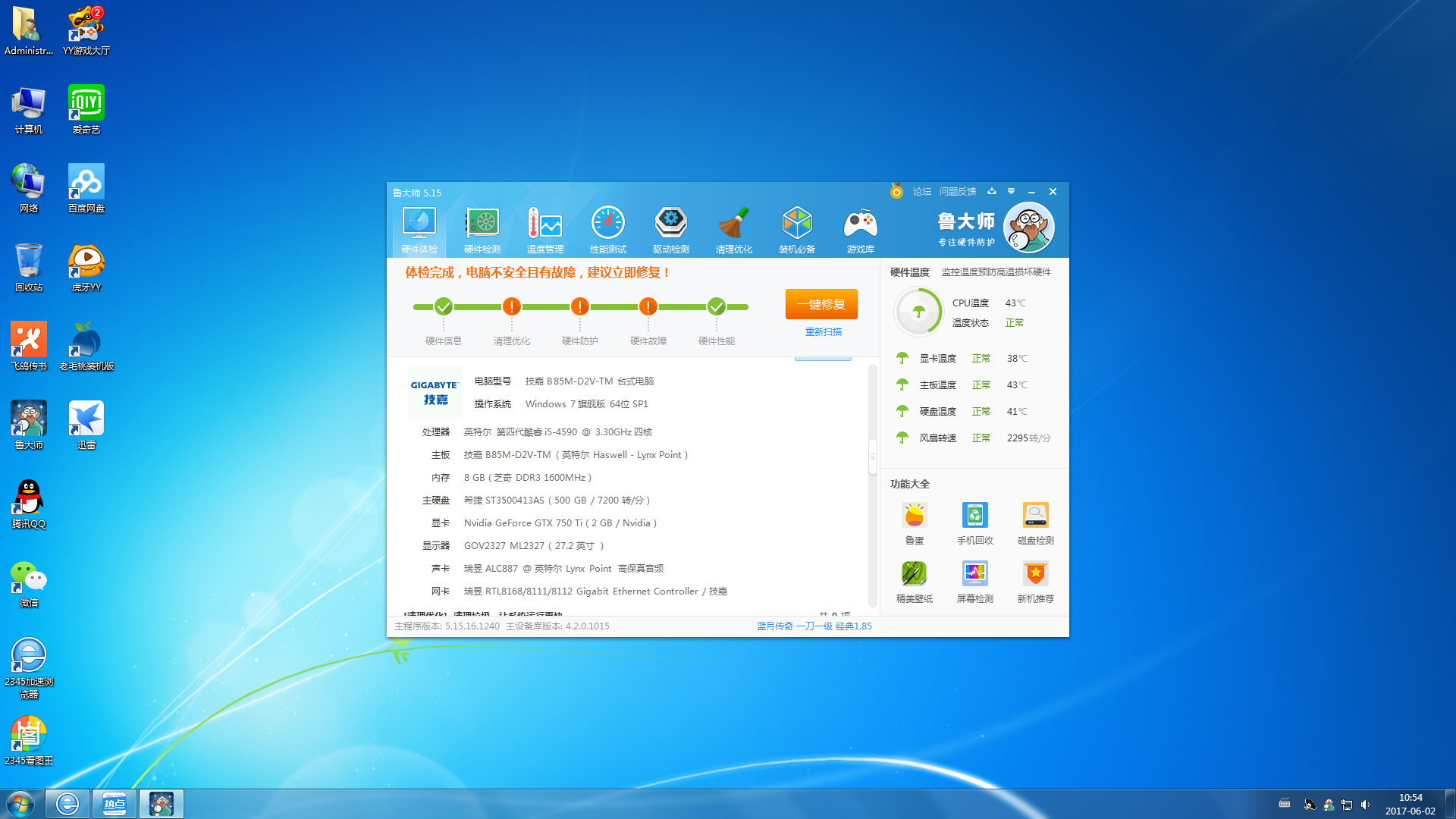Image resolution: width=1456 pixels, height=819 pixels.
Task: Click the volume speaker icon in system tray
Action: click(x=1365, y=805)
